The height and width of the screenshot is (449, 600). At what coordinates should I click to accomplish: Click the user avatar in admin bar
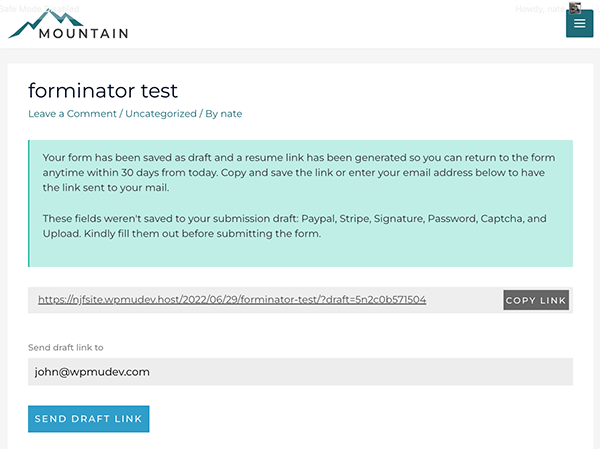[x=575, y=8]
